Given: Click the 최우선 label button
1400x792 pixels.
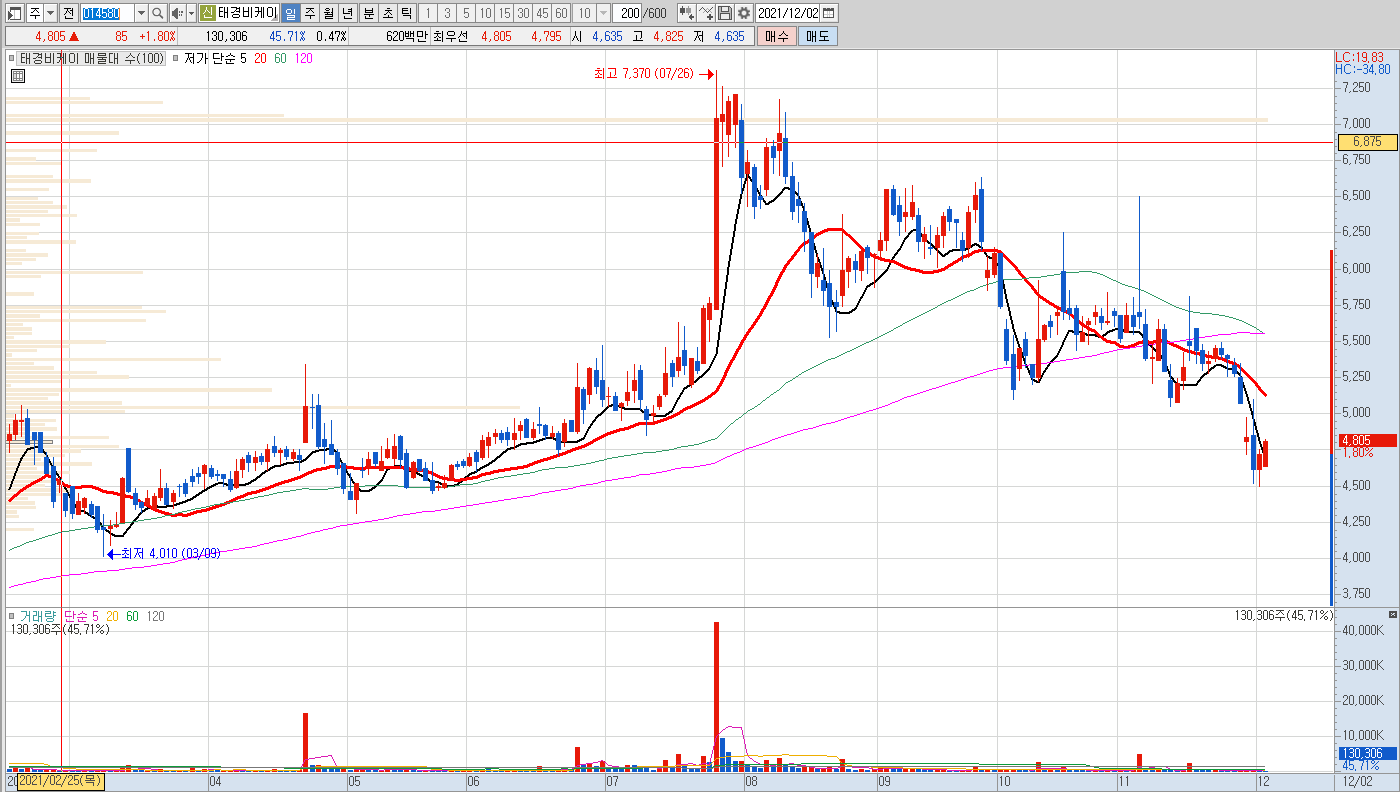Looking at the screenshot, I should pos(450,36).
